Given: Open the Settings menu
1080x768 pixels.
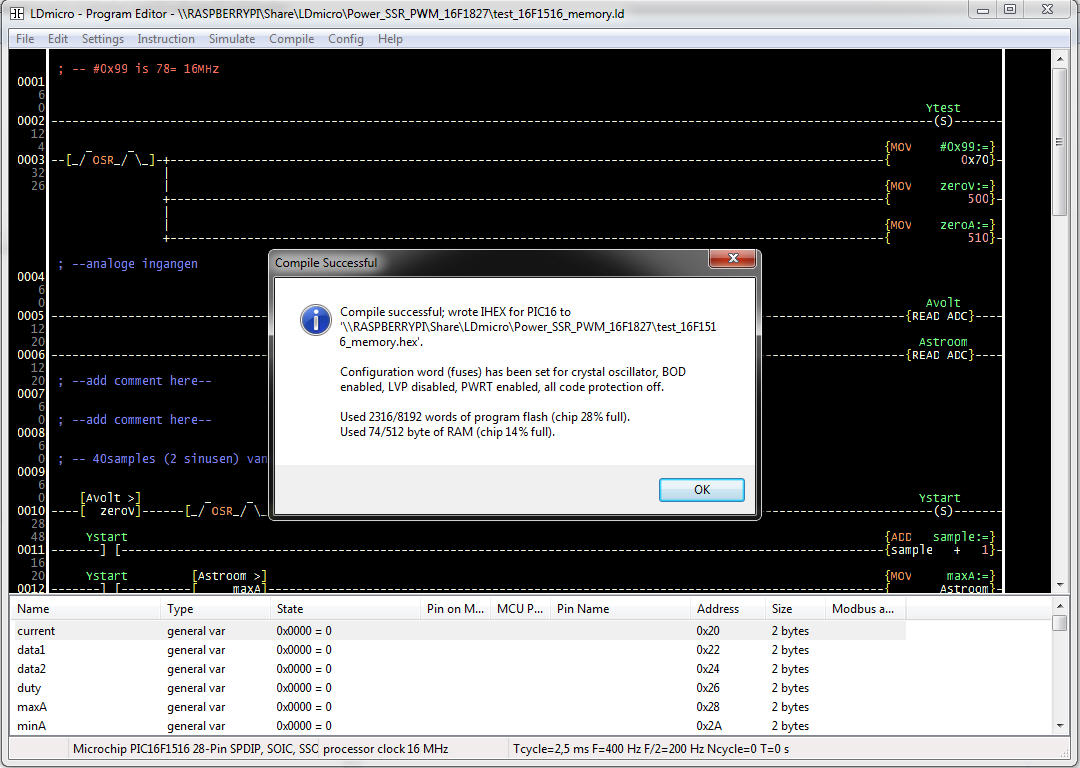Looking at the screenshot, I should pyautogui.click(x=103, y=39).
